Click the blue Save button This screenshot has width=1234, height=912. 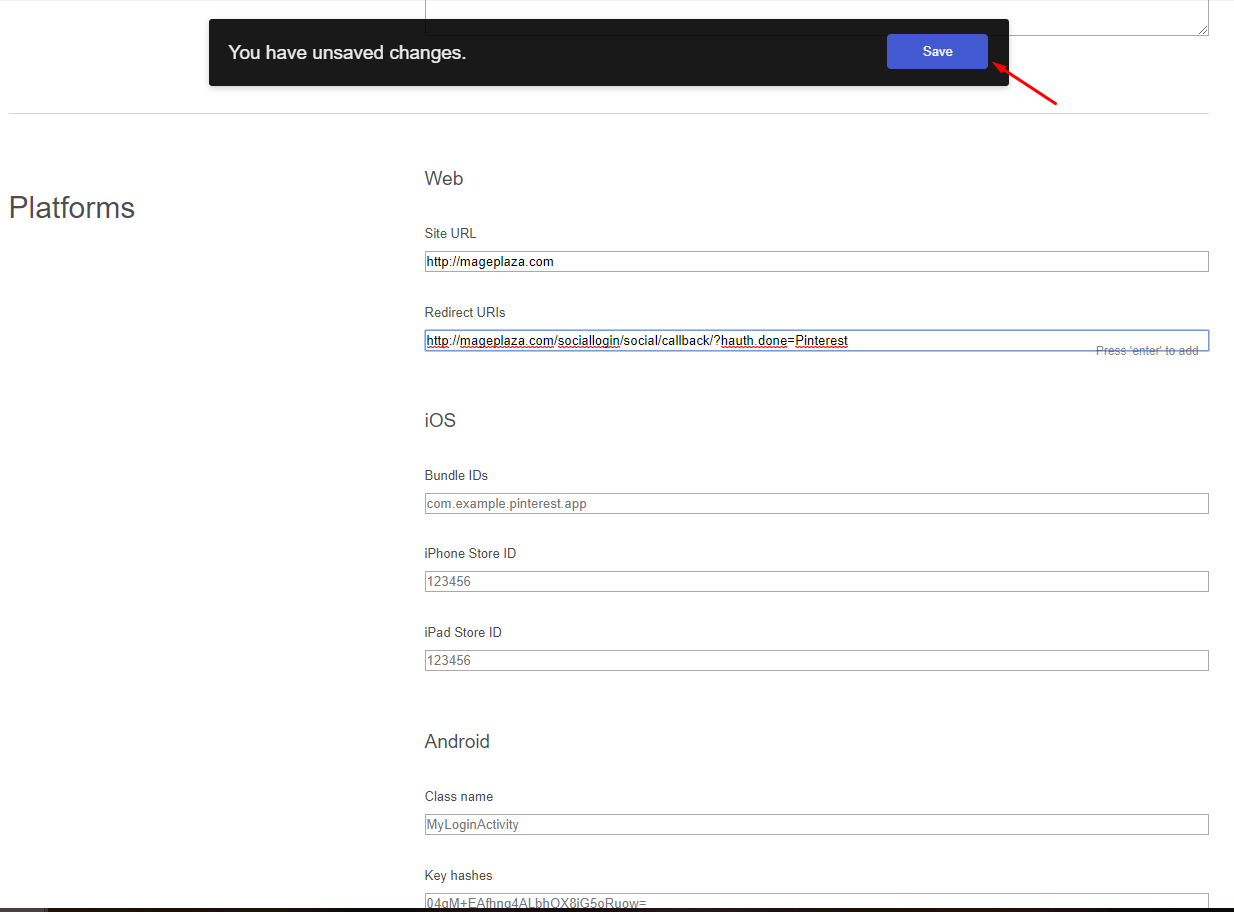click(x=937, y=52)
